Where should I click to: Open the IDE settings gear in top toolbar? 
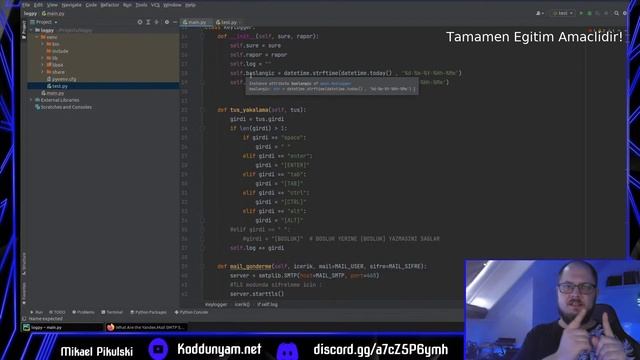(x=625, y=13)
